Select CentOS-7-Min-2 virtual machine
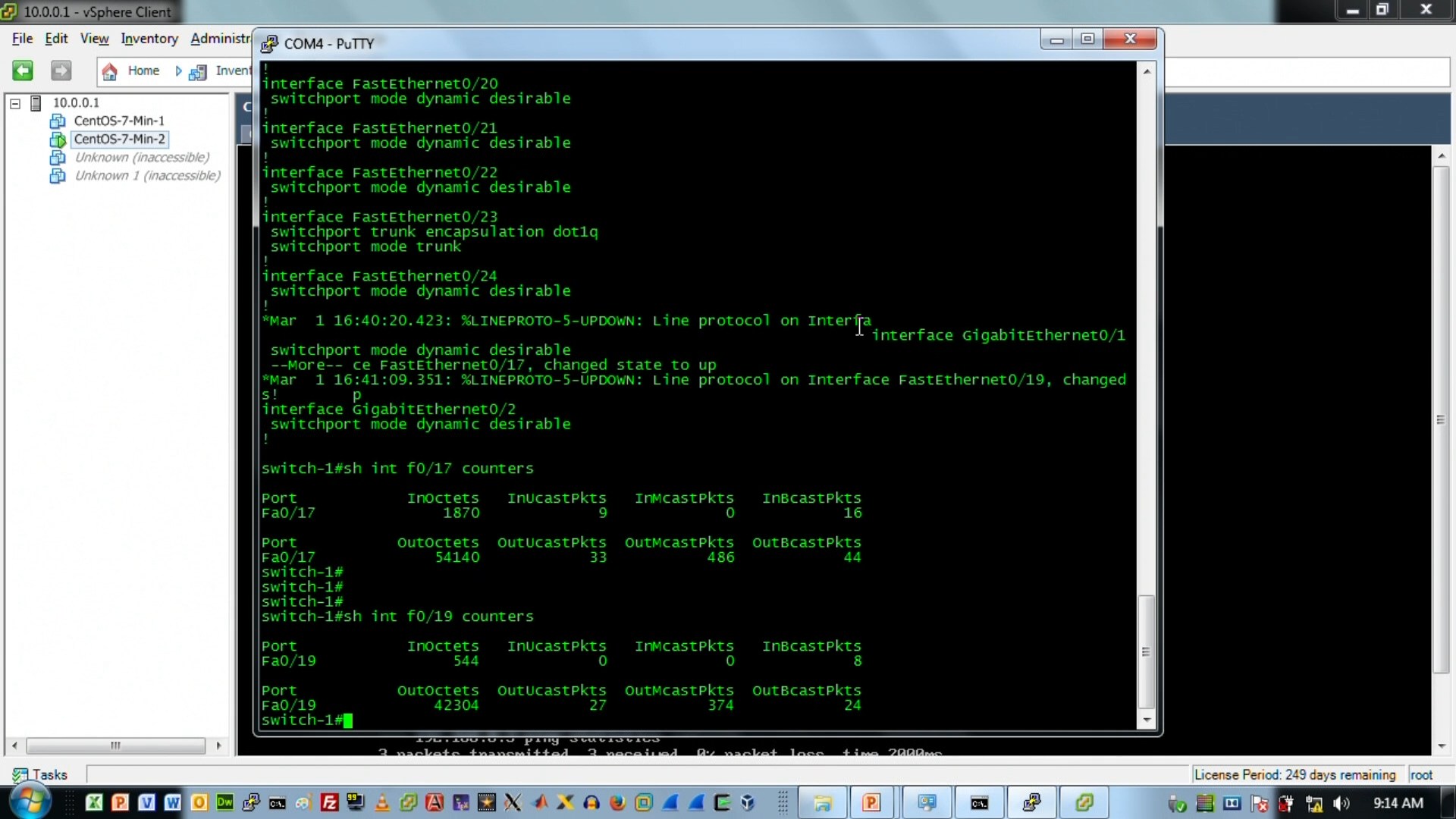 [120, 139]
